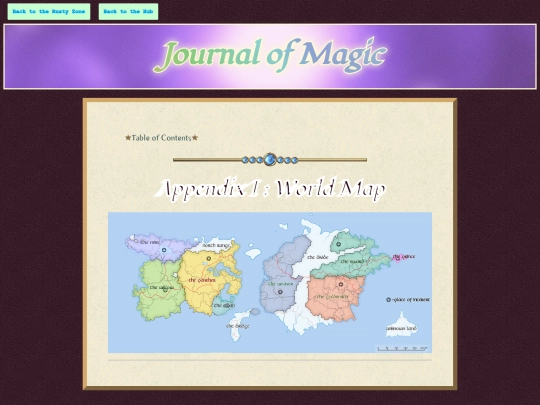Screen dimensions: 540x405
Task: Open the Table of Contents link
Action: [162, 138]
